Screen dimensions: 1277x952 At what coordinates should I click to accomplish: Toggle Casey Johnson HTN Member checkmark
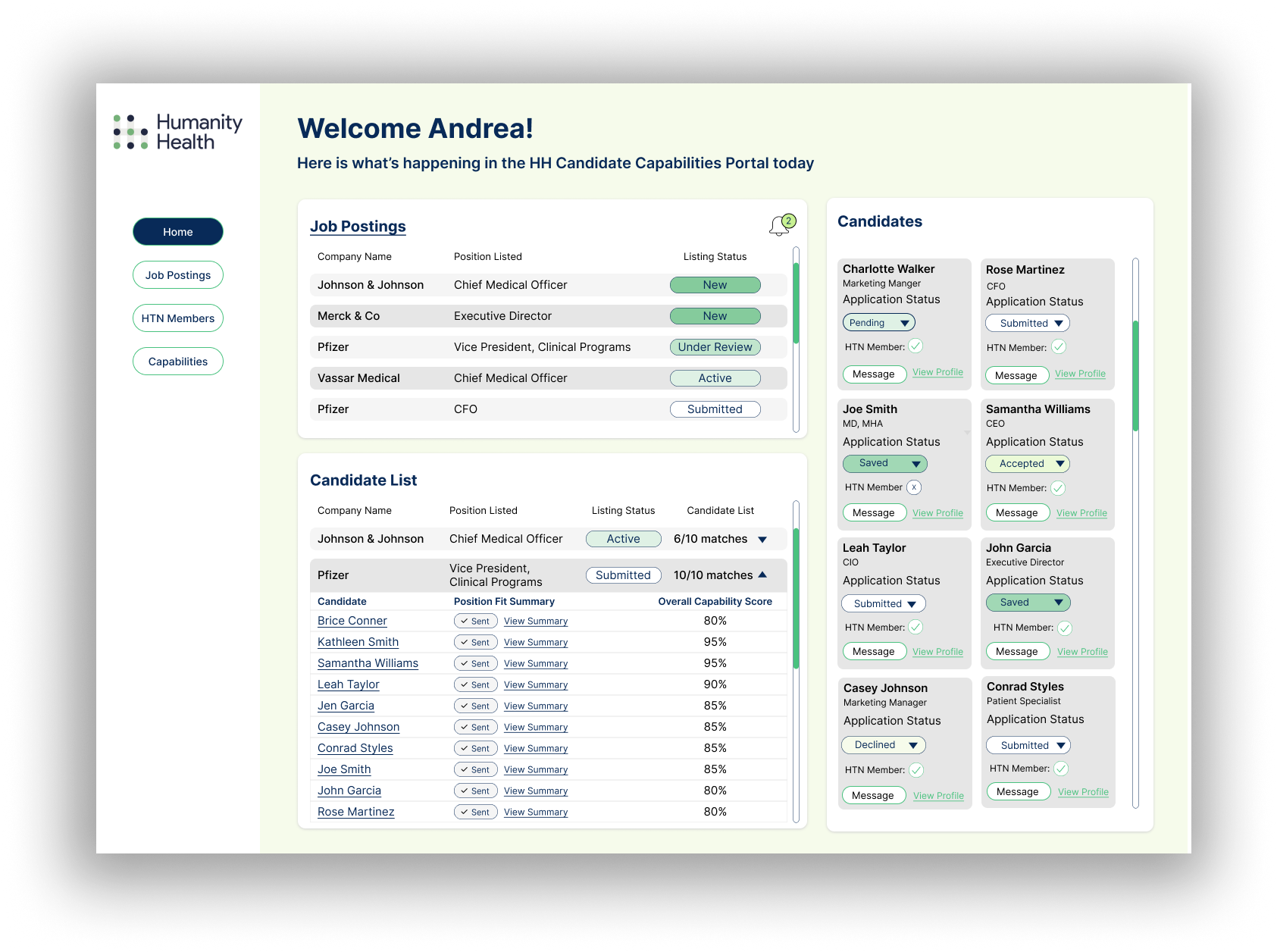point(916,770)
